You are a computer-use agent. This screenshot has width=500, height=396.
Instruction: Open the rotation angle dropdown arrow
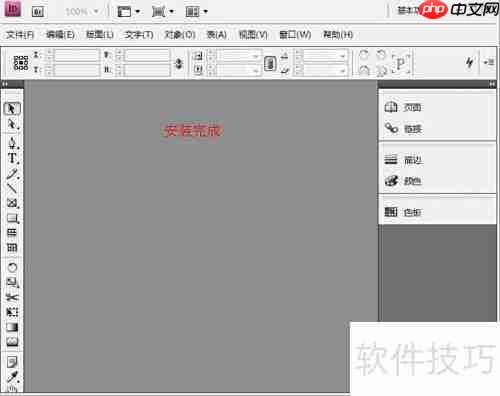[343, 56]
